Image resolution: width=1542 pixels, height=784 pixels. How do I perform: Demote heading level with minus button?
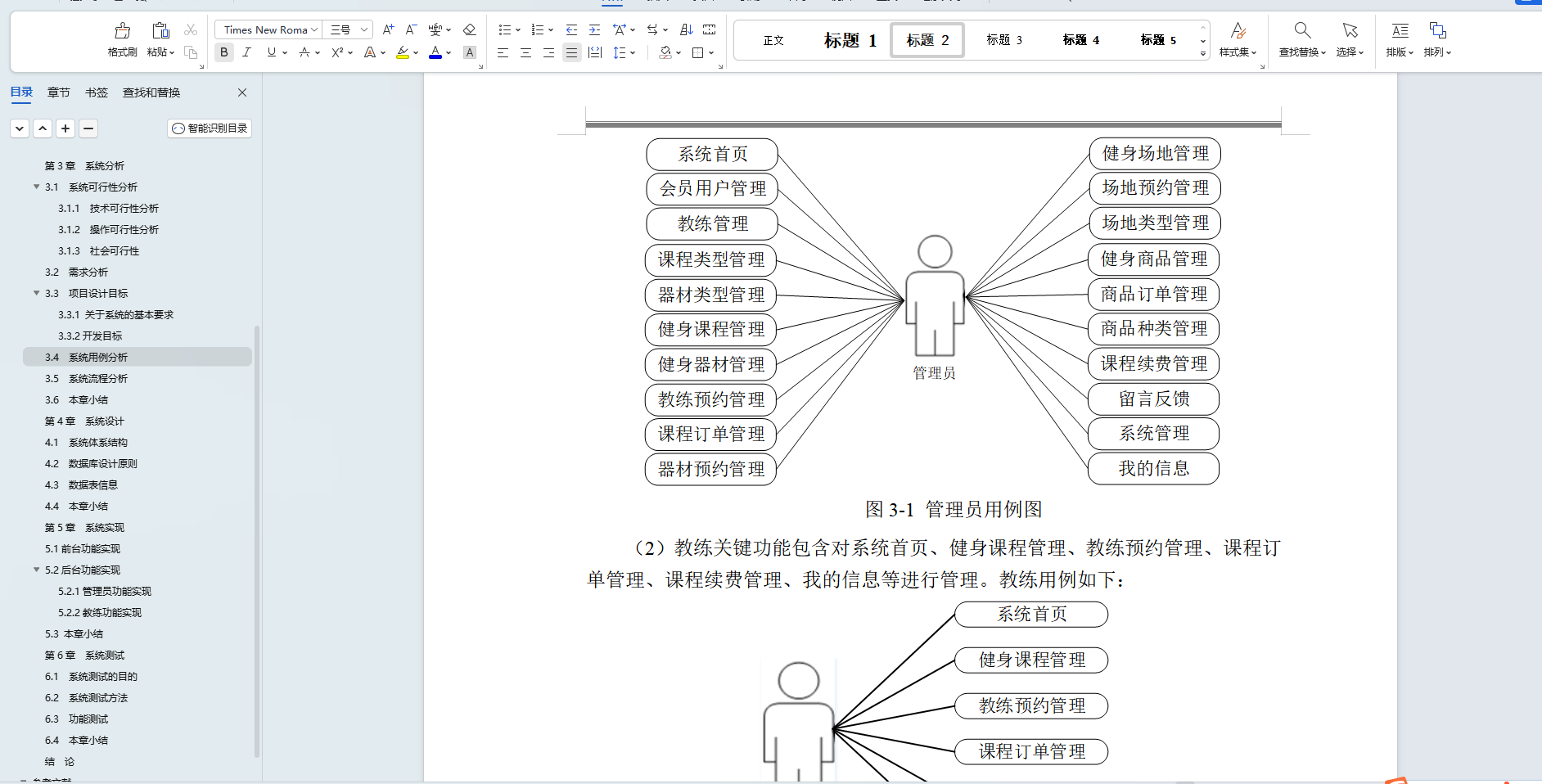click(89, 128)
